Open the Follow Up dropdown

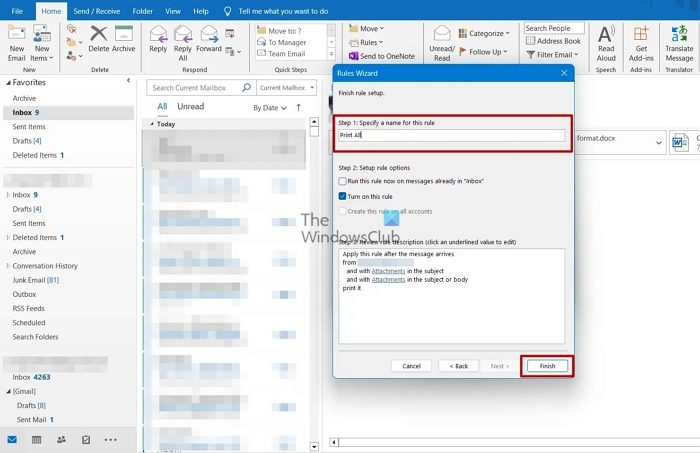coord(483,52)
